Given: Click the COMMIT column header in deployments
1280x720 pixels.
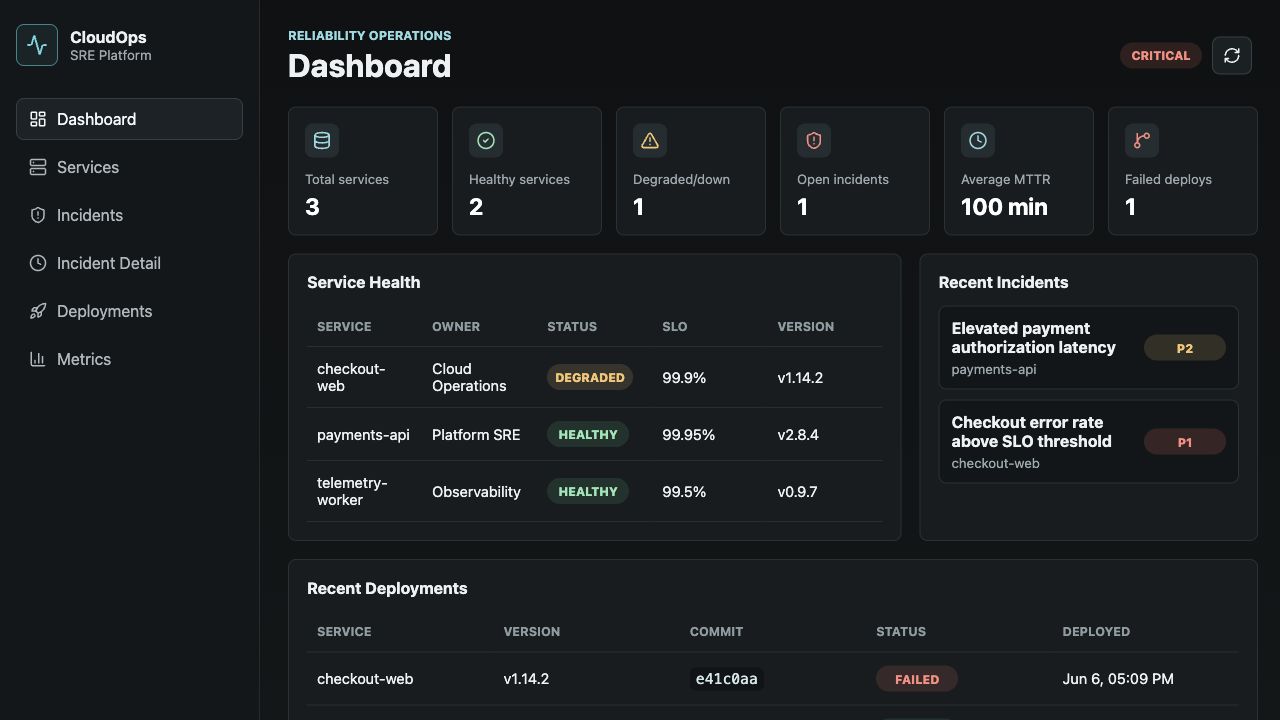Looking at the screenshot, I should click(x=716, y=632).
